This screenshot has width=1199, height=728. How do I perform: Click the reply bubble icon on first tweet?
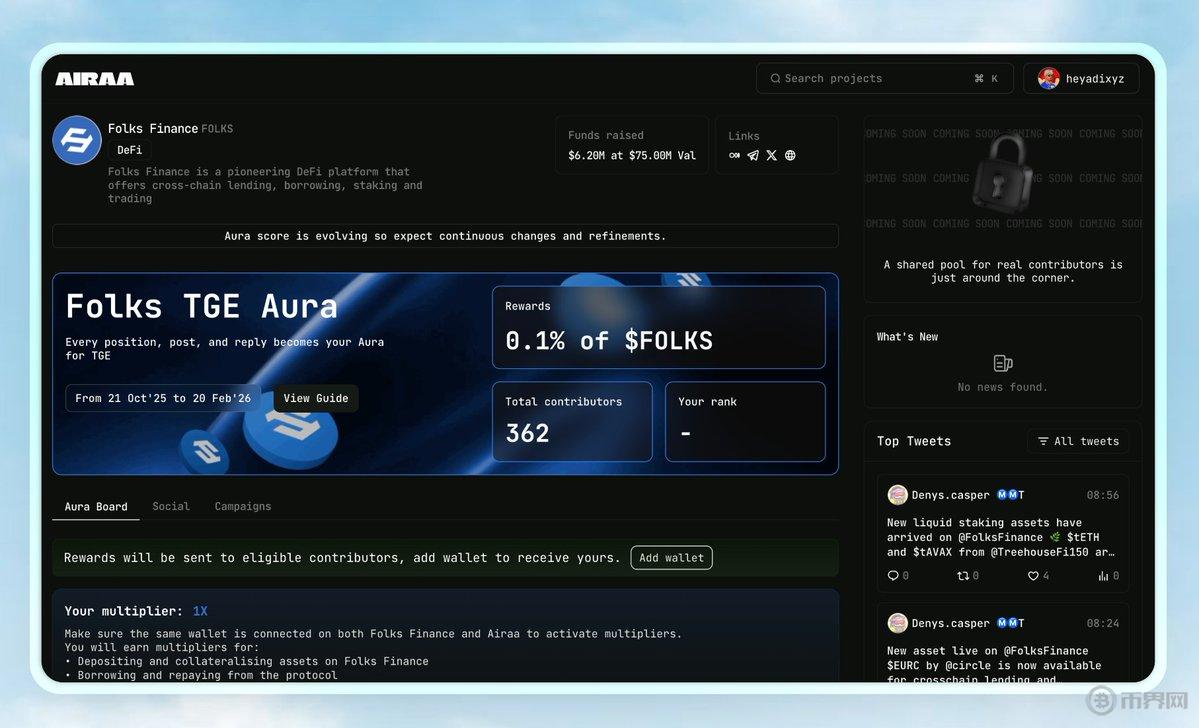point(893,576)
